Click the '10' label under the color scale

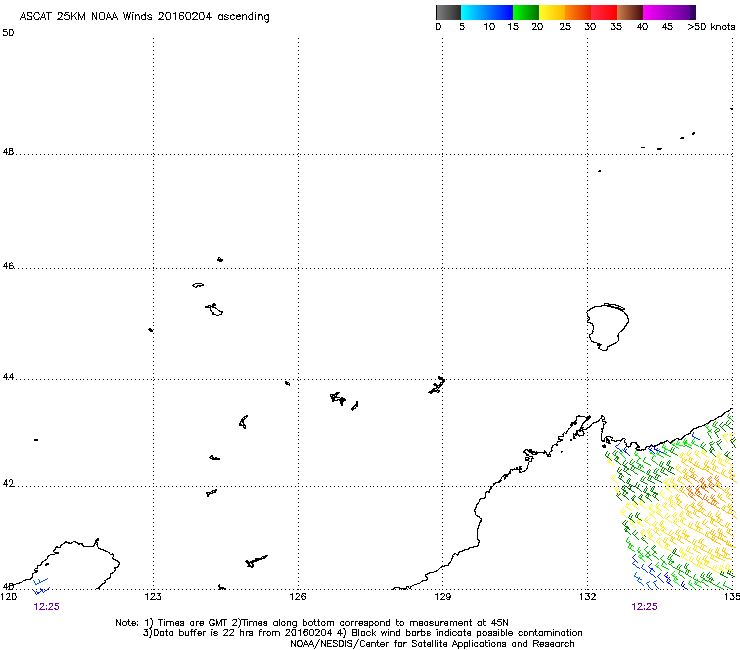pos(489,27)
